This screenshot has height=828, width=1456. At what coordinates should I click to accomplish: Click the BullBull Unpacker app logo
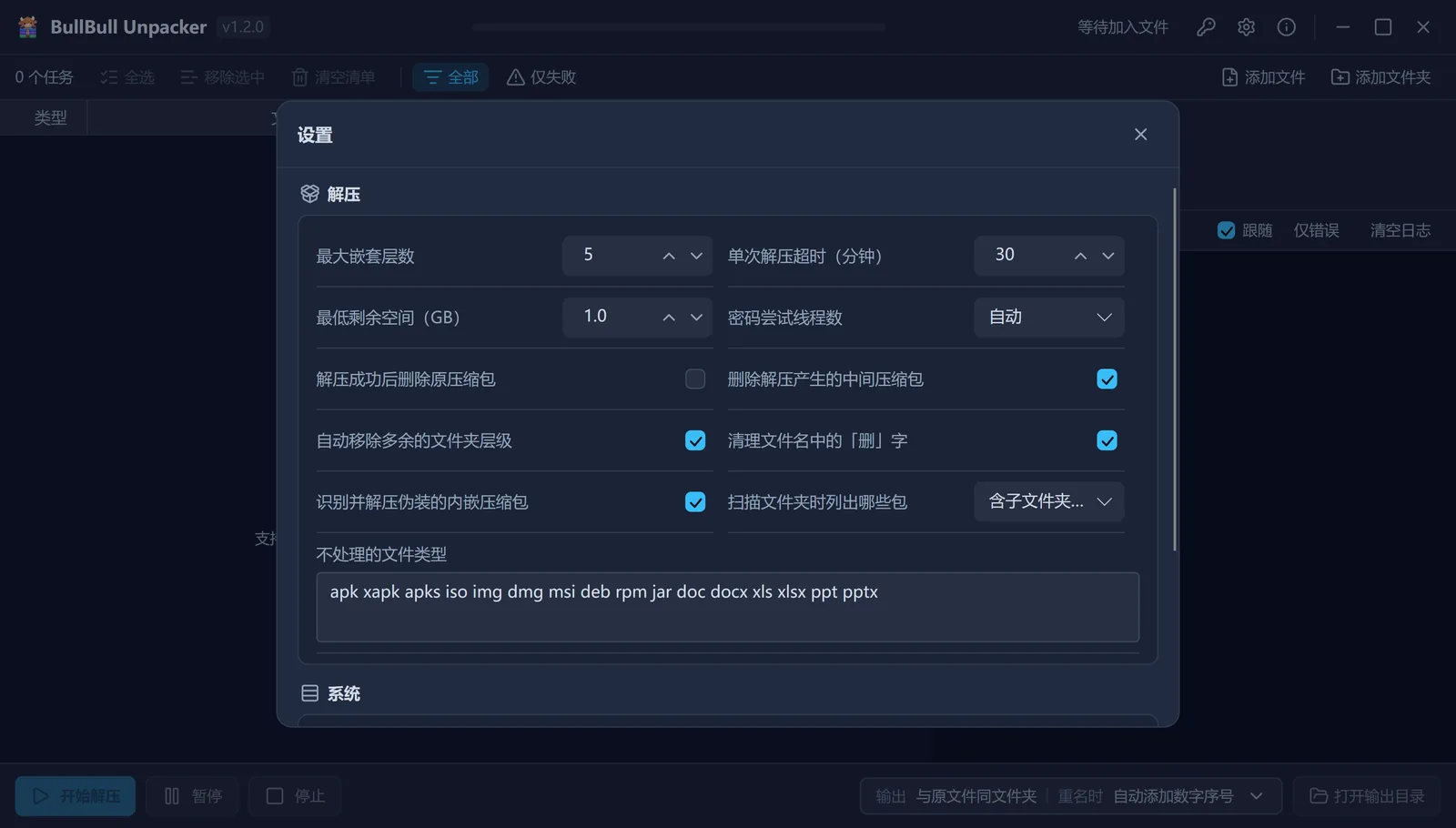pos(28,27)
